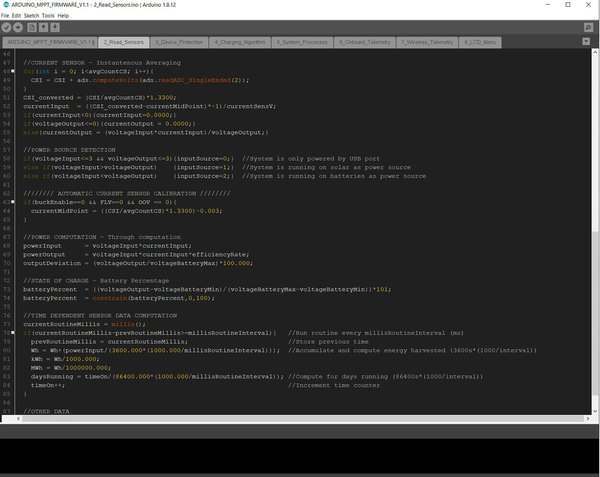Click the window title text in the title bar
Screen dimensions: 600x477
tap(94, 5)
